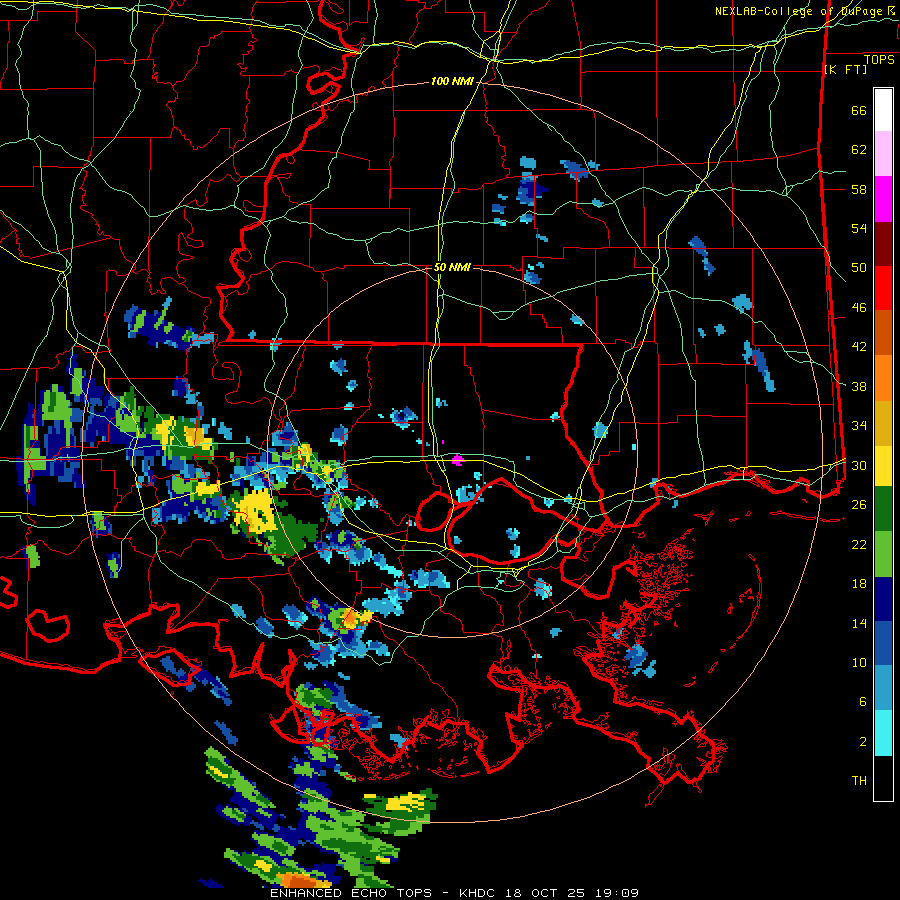The image size is (900, 900).
Task: Click the 100 NMI range ring label
Action: [x=452, y=82]
